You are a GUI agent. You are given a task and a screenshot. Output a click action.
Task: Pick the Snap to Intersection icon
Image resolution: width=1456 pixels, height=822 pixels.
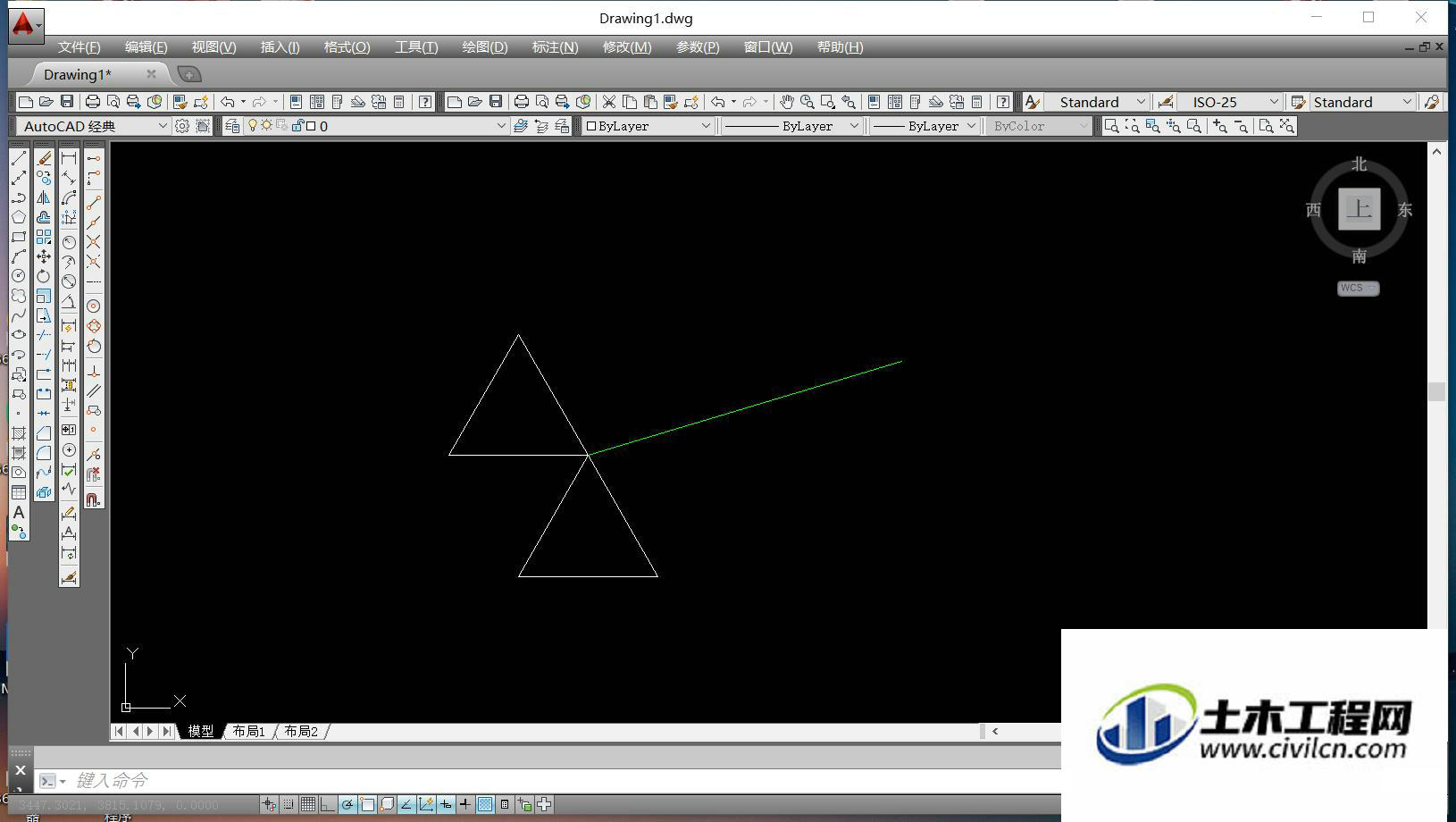(94, 242)
